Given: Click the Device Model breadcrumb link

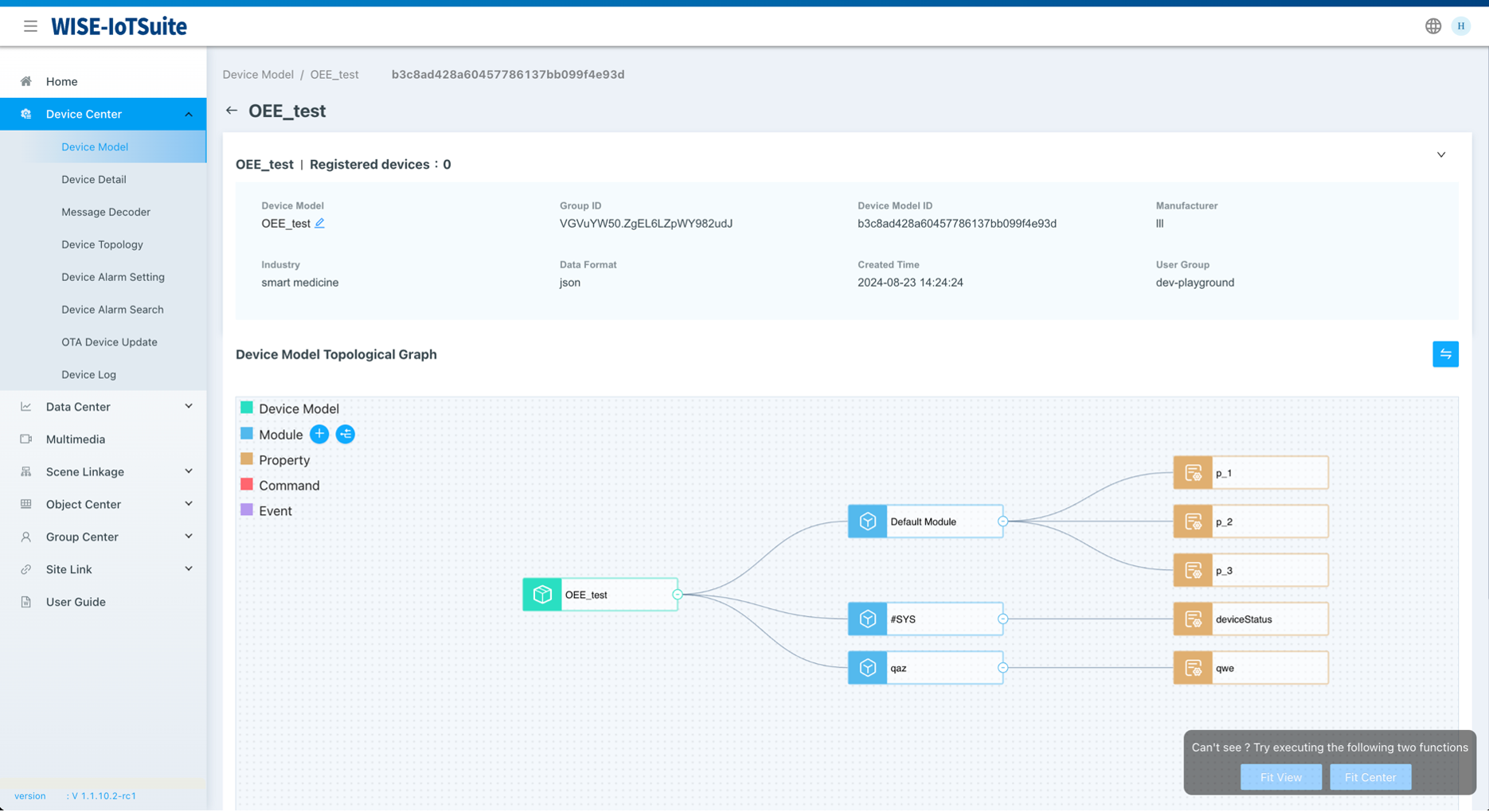Looking at the screenshot, I should pos(258,74).
